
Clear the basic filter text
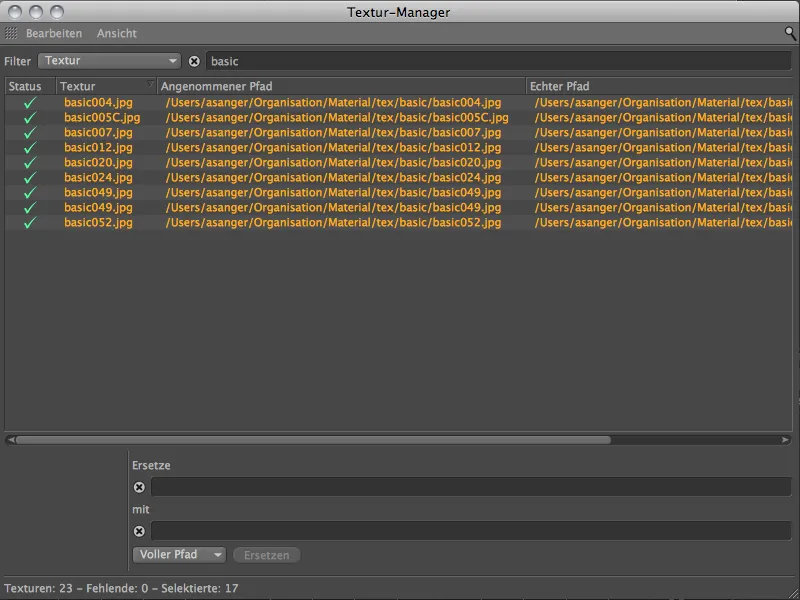[x=194, y=61]
